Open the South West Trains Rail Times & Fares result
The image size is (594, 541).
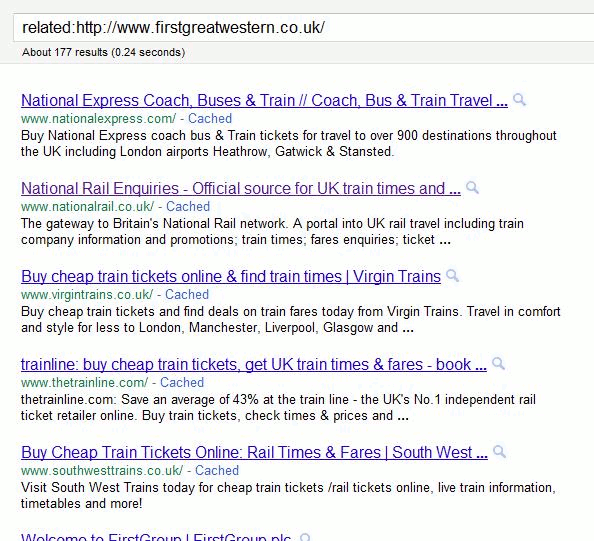[x=254, y=452]
